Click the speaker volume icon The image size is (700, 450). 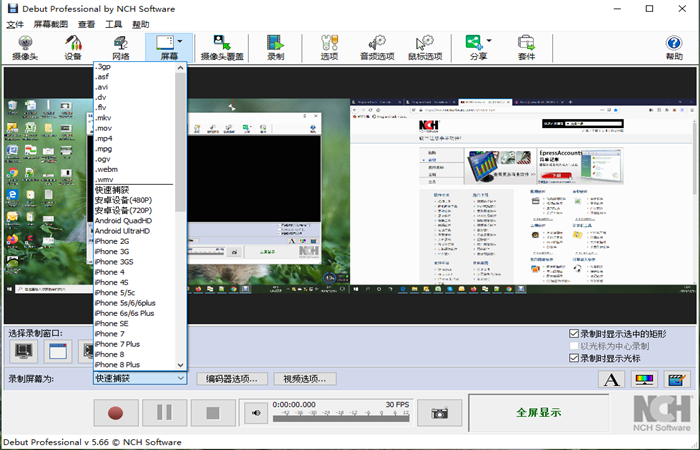click(256, 413)
